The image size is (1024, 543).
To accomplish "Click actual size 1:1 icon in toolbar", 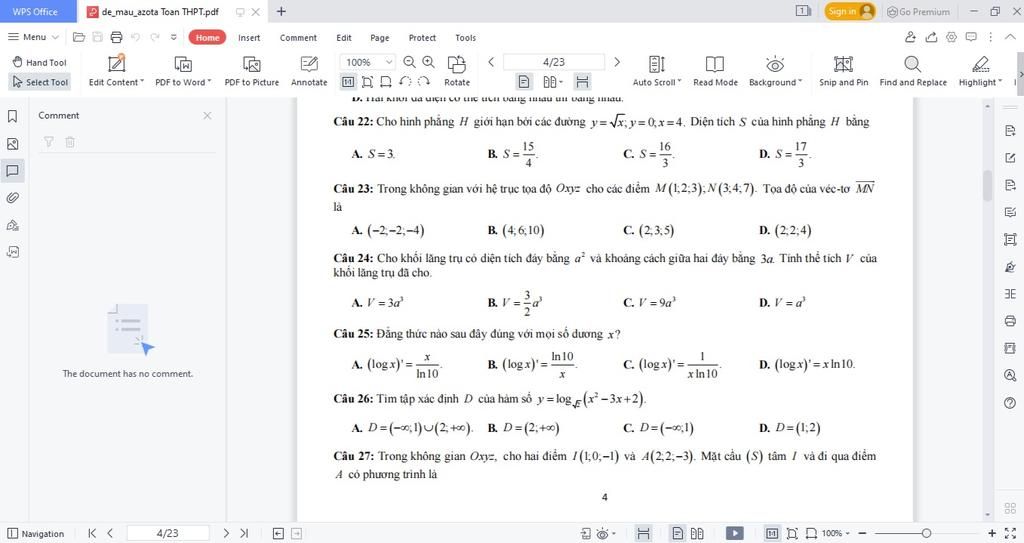I will tap(348, 82).
